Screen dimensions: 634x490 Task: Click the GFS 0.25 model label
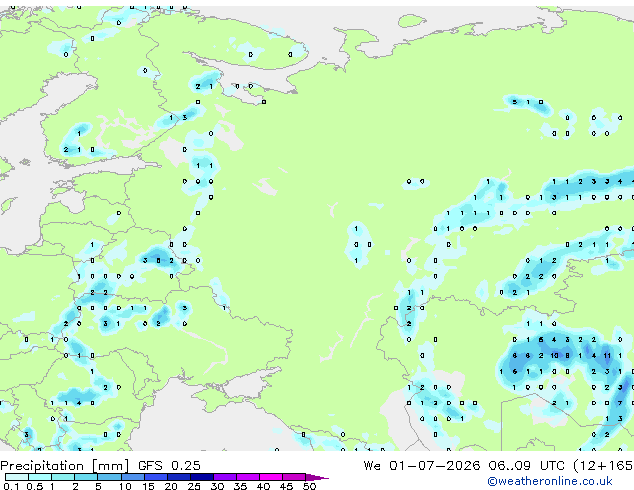click(x=169, y=466)
